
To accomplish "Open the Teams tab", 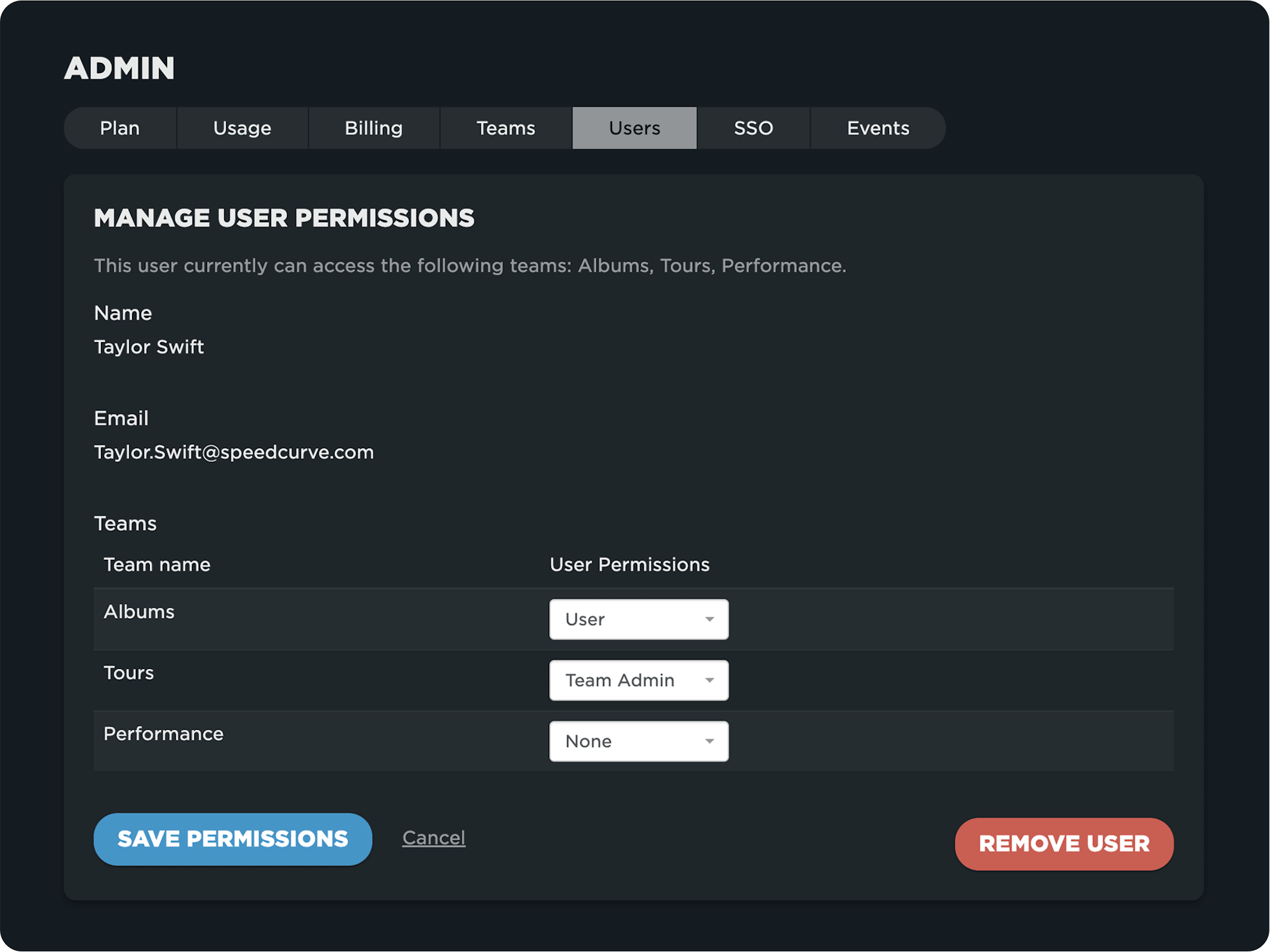I will pyautogui.click(x=505, y=128).
